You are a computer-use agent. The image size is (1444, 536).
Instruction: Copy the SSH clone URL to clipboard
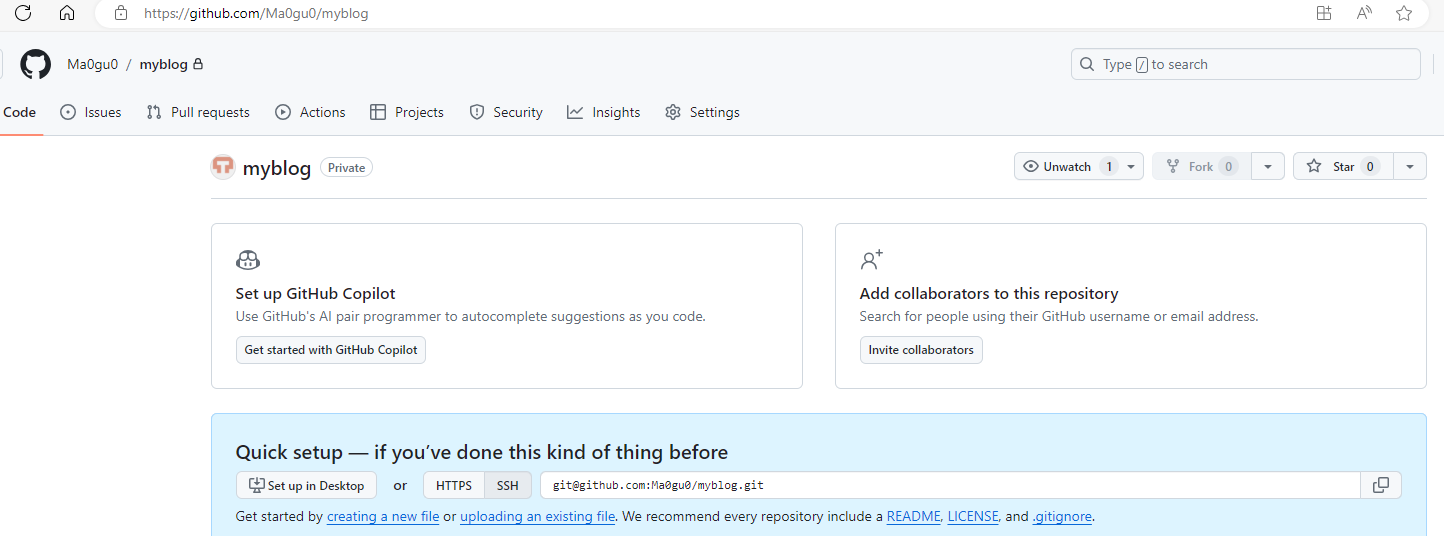click(x=1381, y=485)
